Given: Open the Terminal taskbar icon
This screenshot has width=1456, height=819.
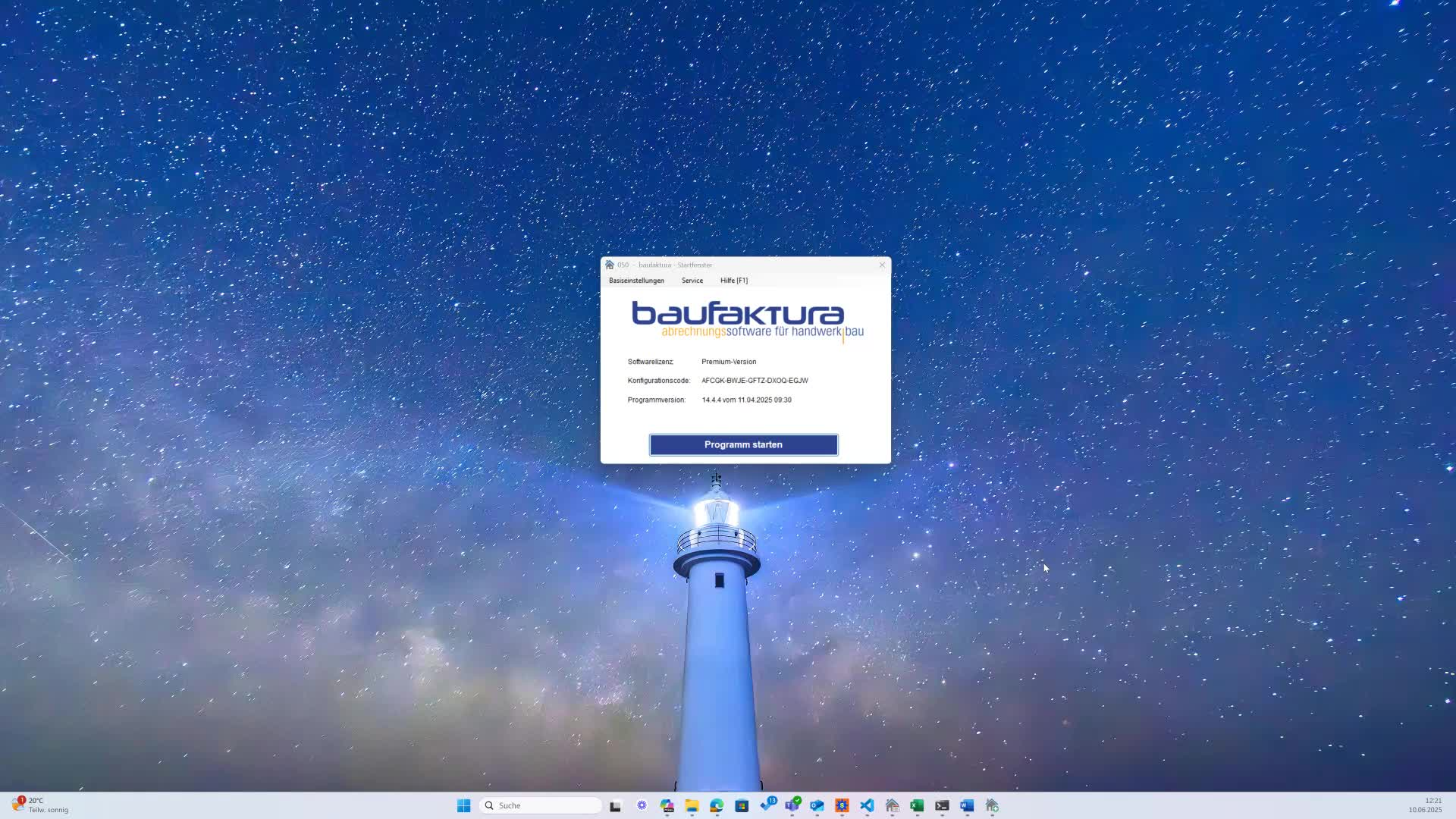Looking at the screenshot, I should click(942, 805).
